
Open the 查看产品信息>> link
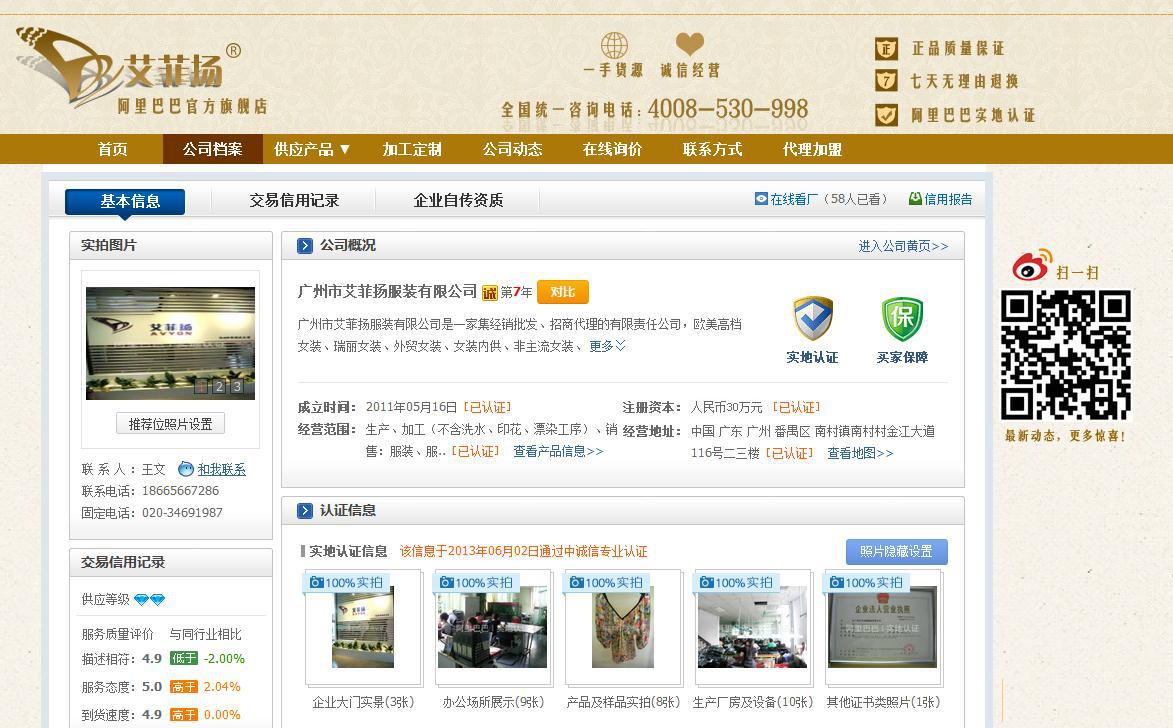558,451
